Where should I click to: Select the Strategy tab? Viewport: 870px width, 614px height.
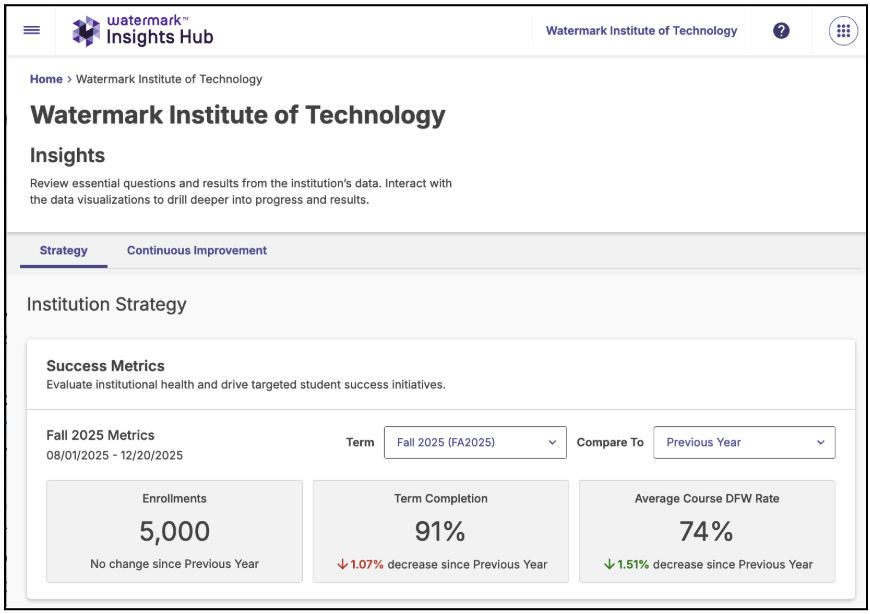pos(64,251)
